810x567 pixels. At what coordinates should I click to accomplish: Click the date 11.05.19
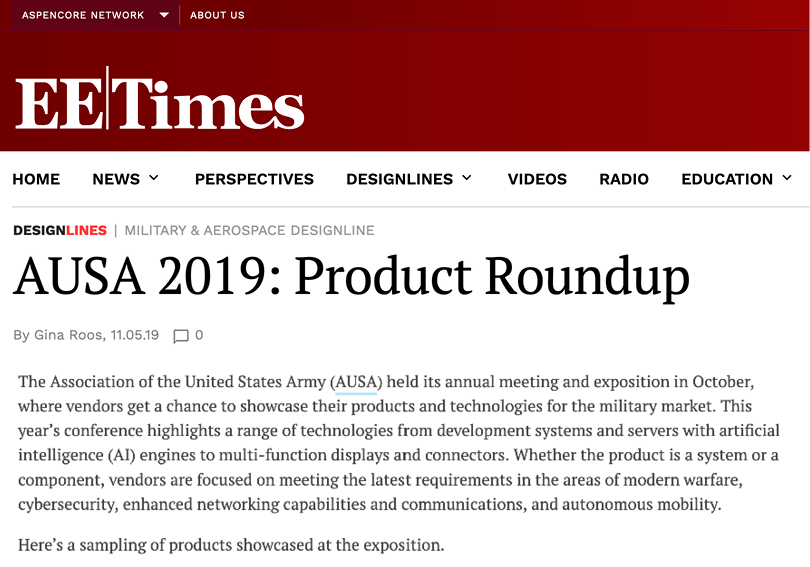(134, 335)
